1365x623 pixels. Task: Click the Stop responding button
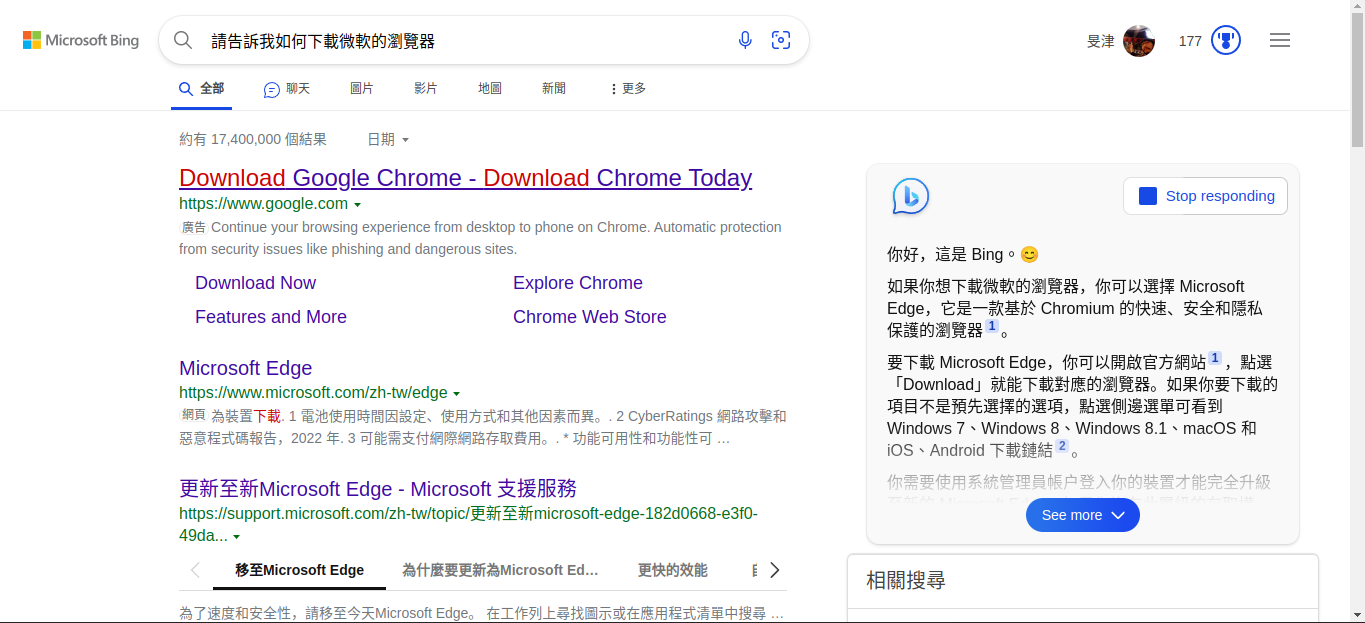1205,196
